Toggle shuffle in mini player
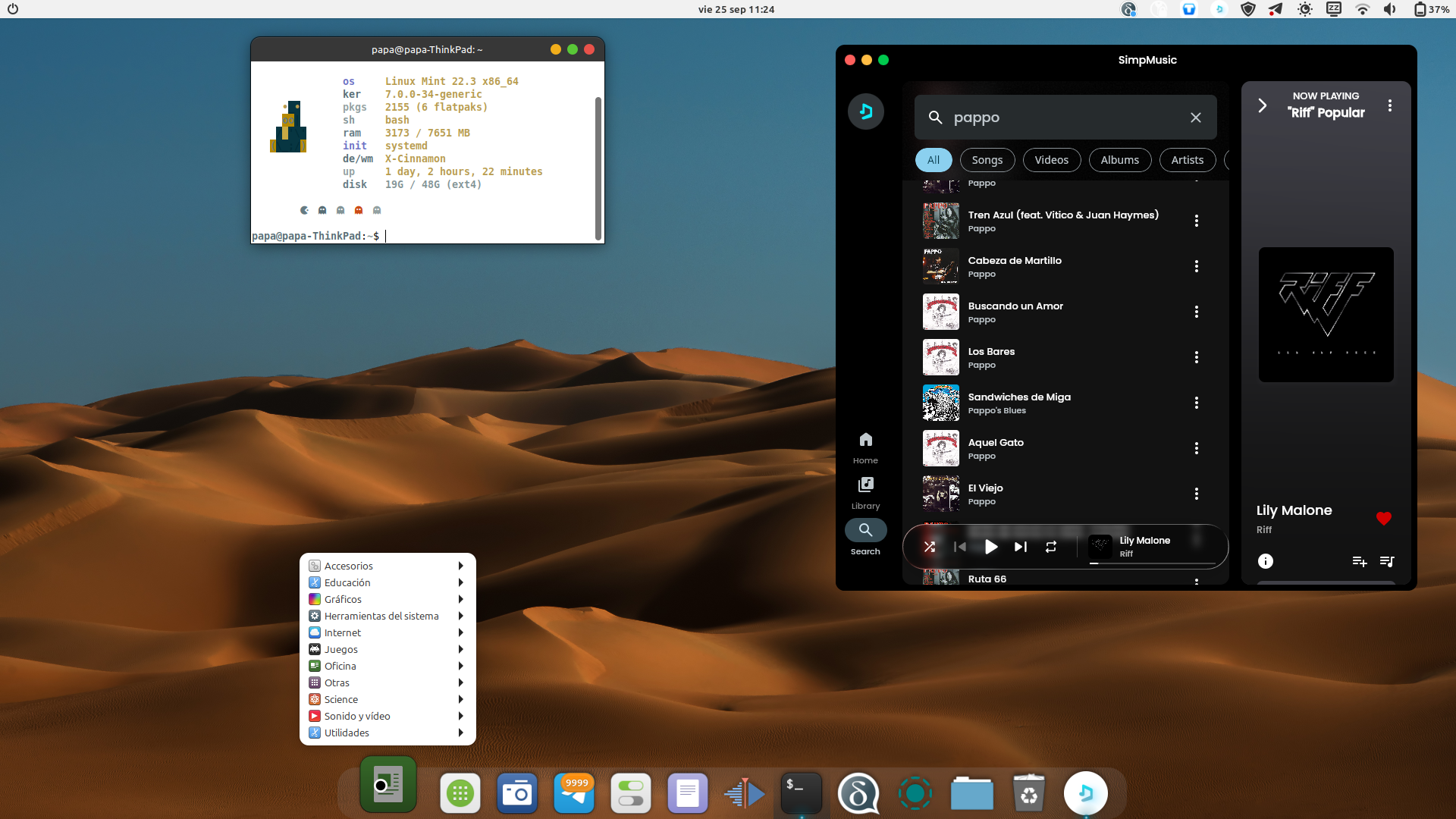1456x819 pixels. point(930,547)
